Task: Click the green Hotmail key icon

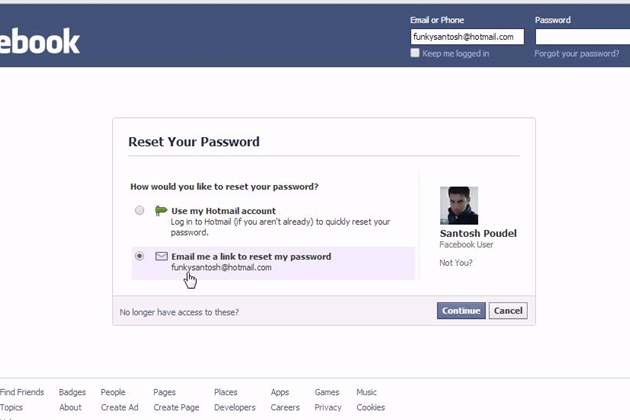Action: click(161, 210)
